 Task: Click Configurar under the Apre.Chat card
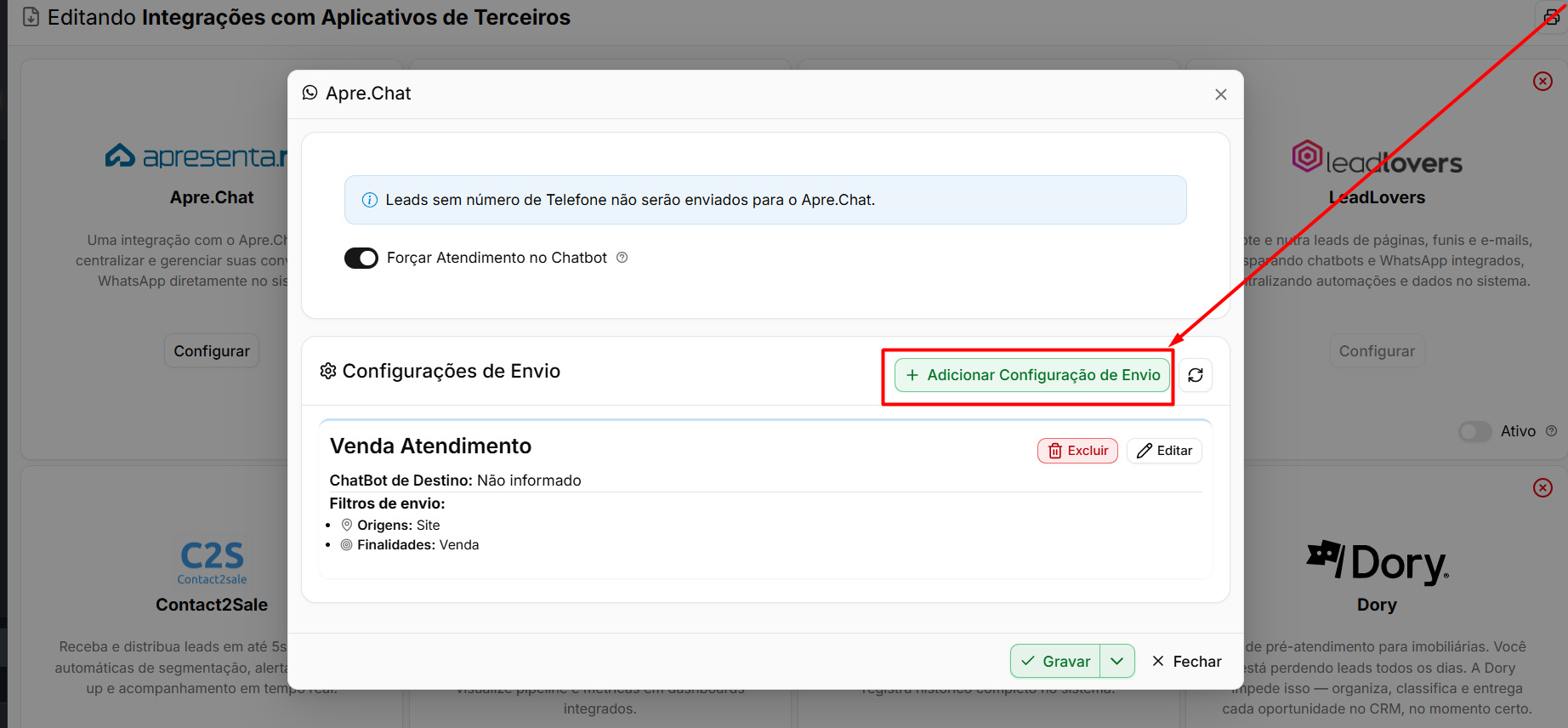212,351
